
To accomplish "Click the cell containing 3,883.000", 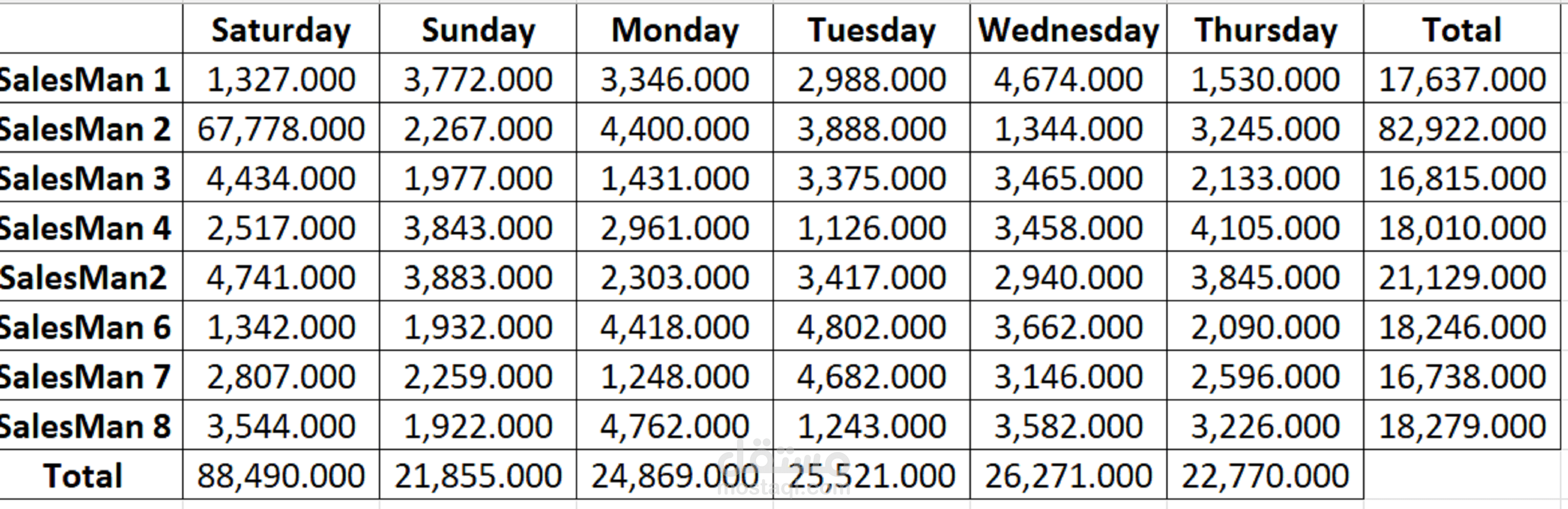I will tap(478, 278).
